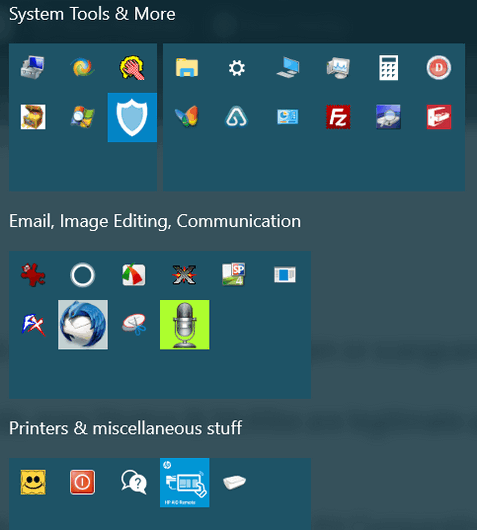This screenshot has height=530, width=477.
Task: Open the blue shield antivirus tile
Action: coord(132,117)
